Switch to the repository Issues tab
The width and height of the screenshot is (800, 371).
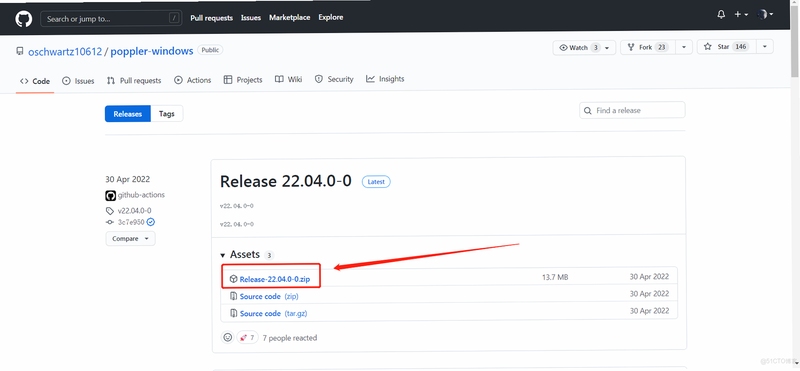[x=78, y=81]
